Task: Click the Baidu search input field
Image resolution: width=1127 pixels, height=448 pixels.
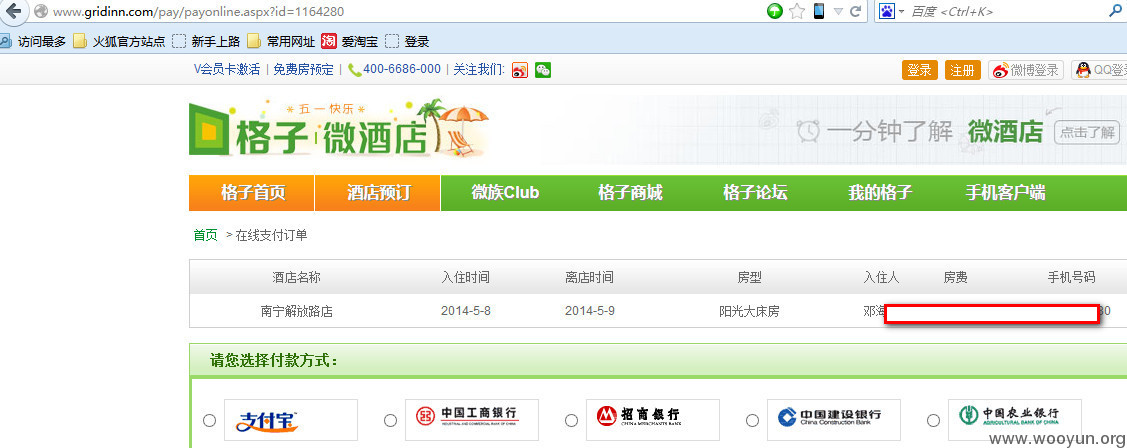Action: click(1006, 11)
